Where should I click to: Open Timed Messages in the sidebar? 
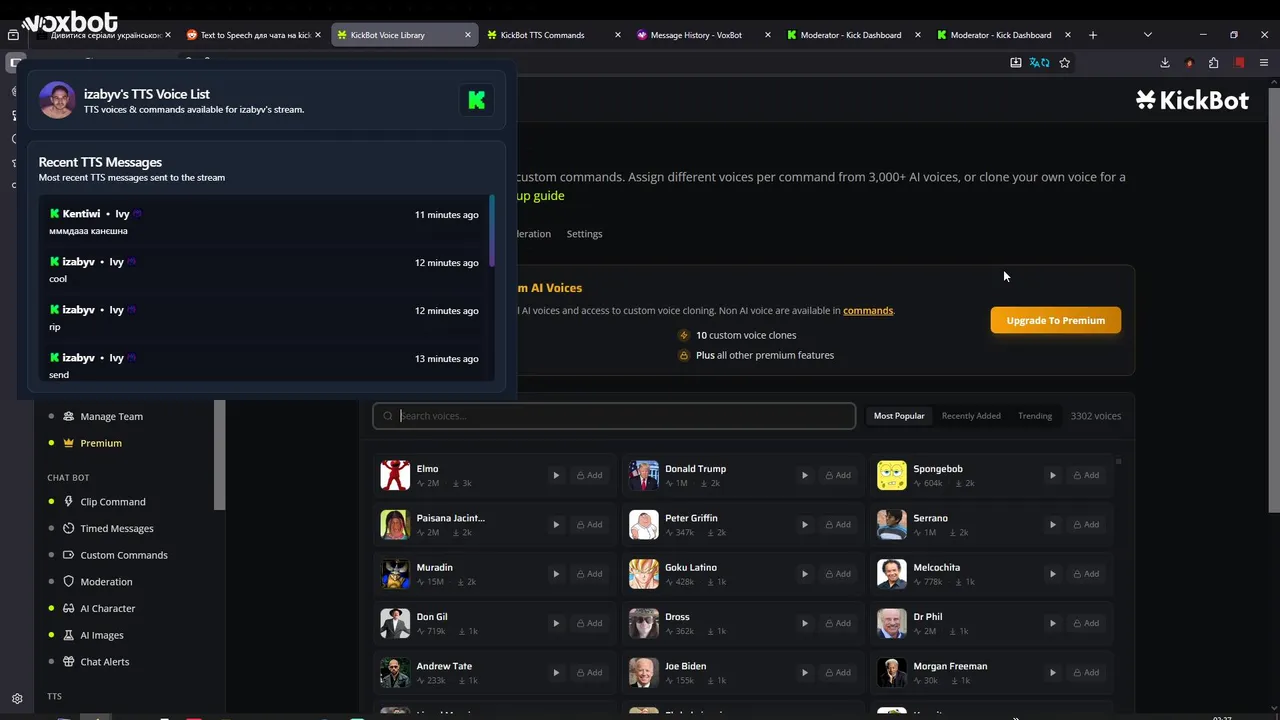point(117,528)
